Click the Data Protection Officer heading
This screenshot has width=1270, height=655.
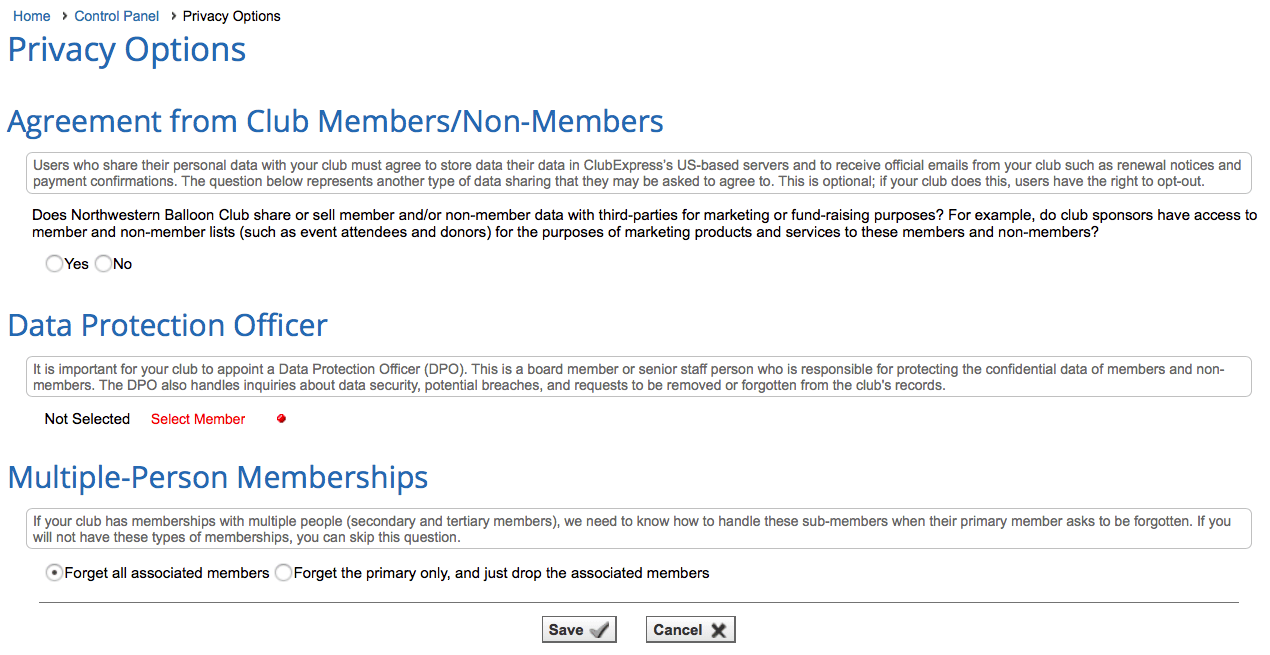168,326
